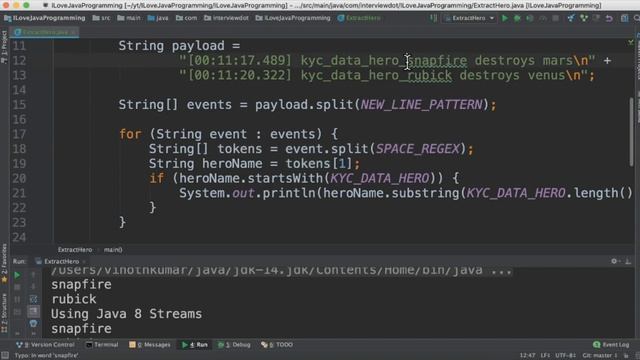Viewport: 640px width, 360px height.
Task: Open the Project Structure icon
Action: tap(624, 18)
